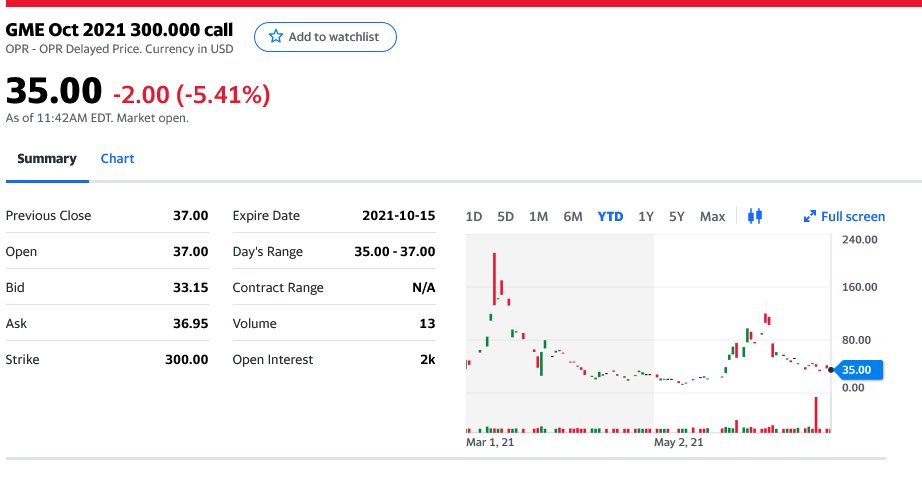This screenshot has height=486, width=922.
Task: Click the Day's Range value 35.00 - 37.00
Action: pyautogui.click(x=395, y=252)
